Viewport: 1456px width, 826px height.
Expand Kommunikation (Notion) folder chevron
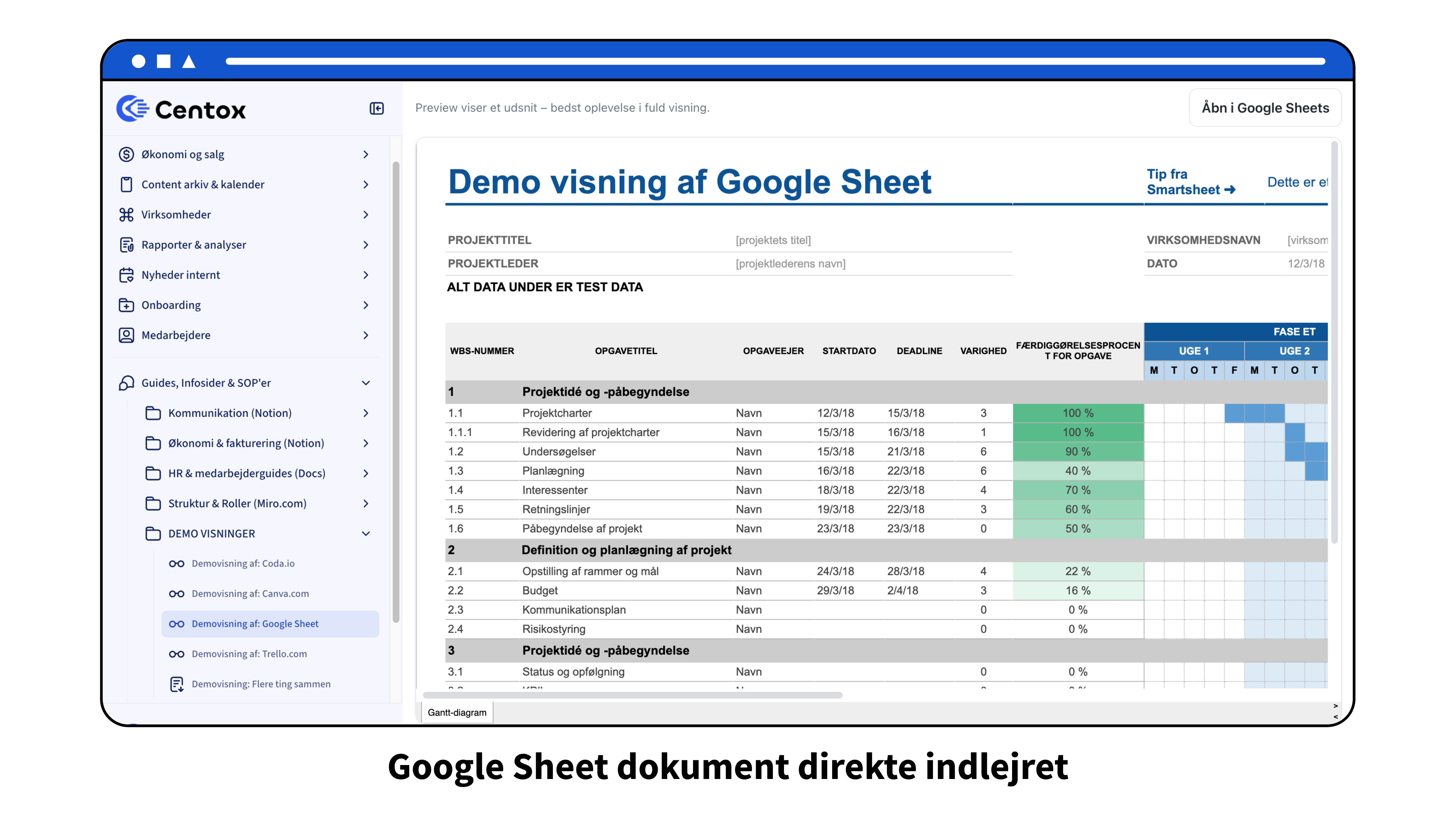pos(366,413)
